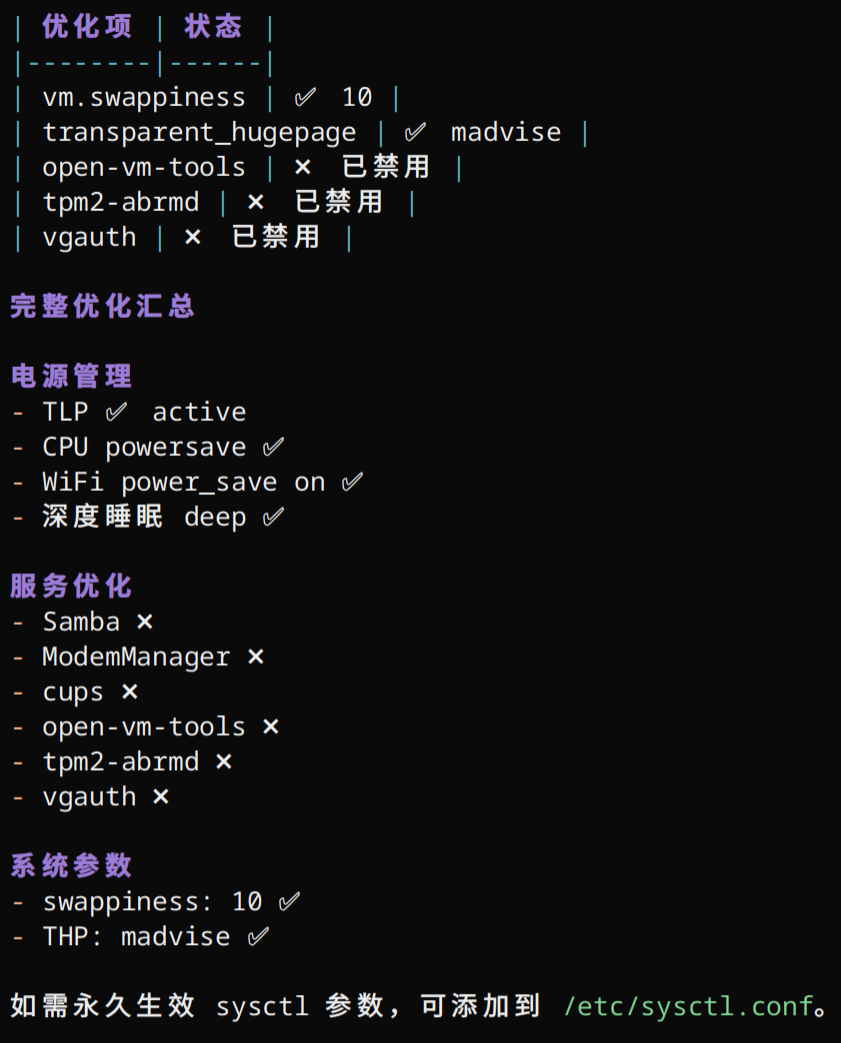Click the checkmark next to TLP active
This screenshot has height=1043, width=841.
116,412
